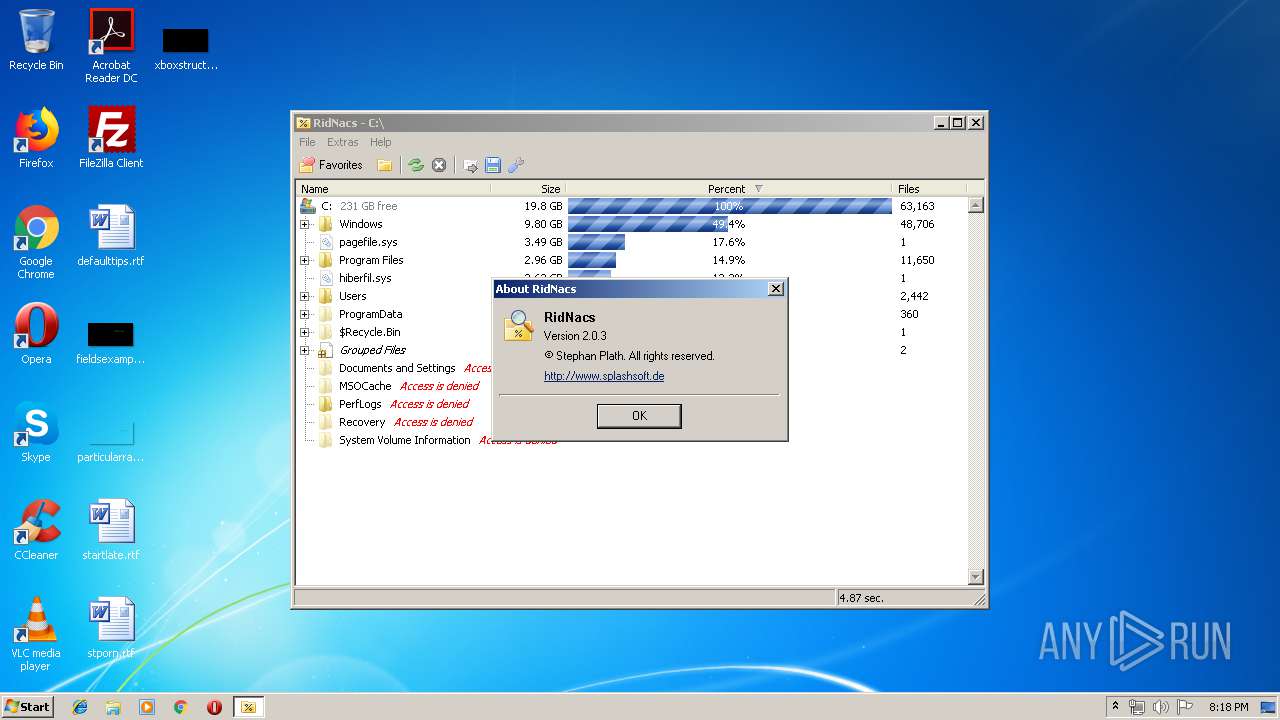Sort by the Files column header

[x=929, y=188]
